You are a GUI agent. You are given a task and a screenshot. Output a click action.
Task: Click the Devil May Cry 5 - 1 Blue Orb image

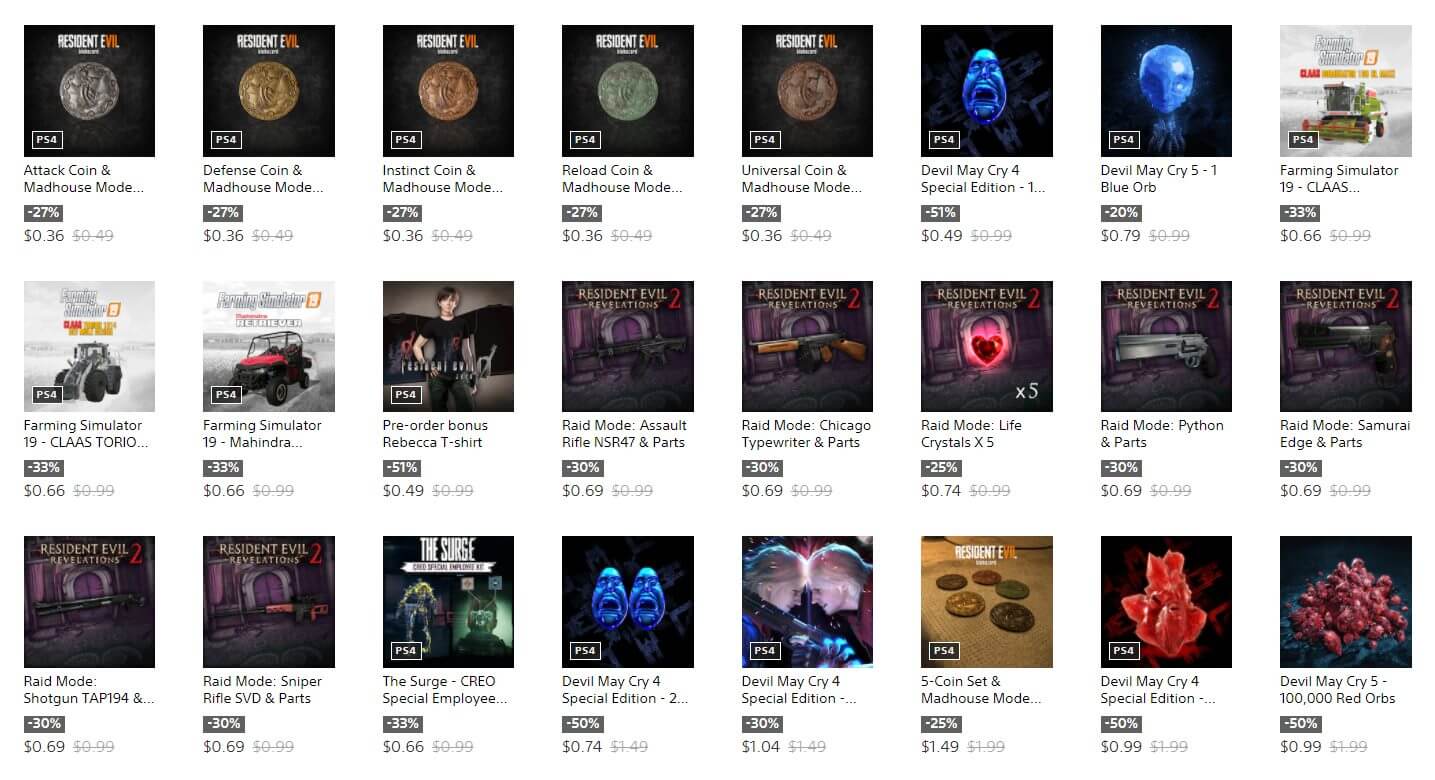[x=1166, y=91]
